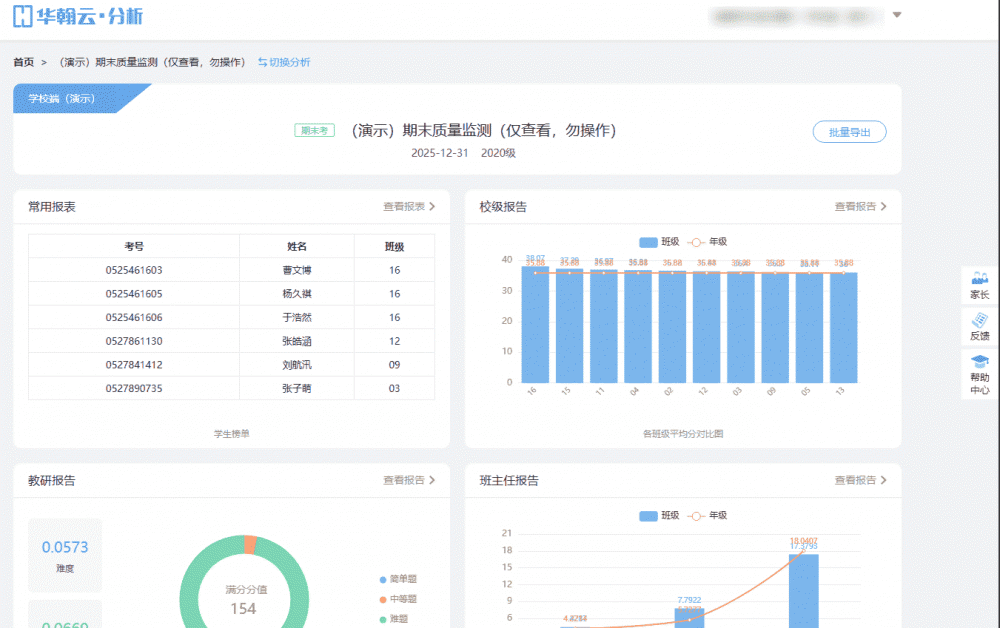Go to 首页 breadcrumb
This screenshot has width=1000, height=628.
(23, 62)
